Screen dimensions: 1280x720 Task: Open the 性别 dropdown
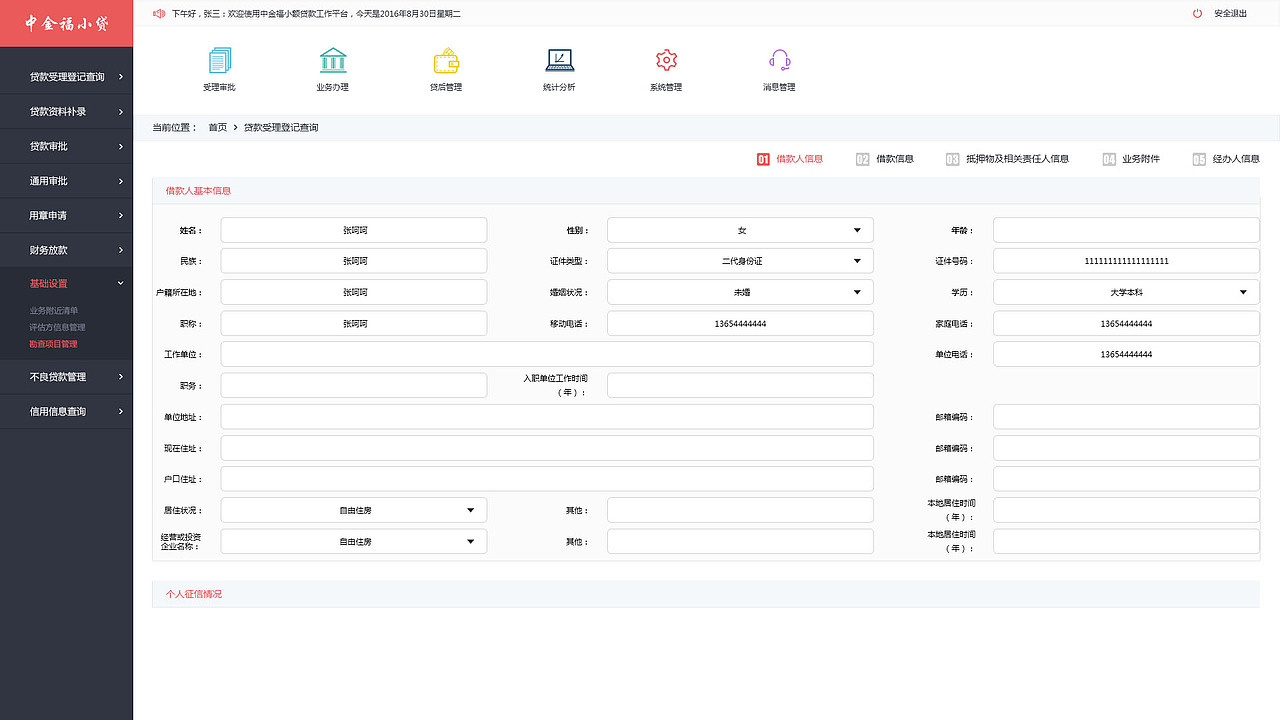(740, 230)
